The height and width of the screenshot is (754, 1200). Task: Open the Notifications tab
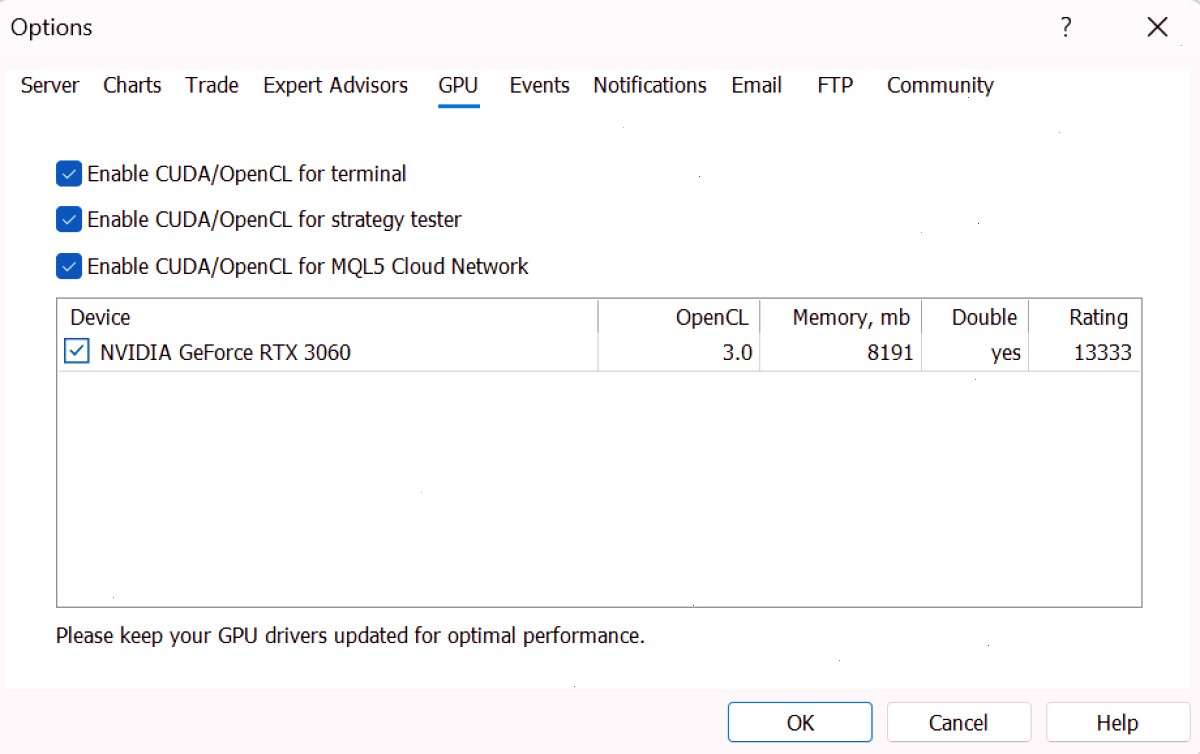click(650, 86)
